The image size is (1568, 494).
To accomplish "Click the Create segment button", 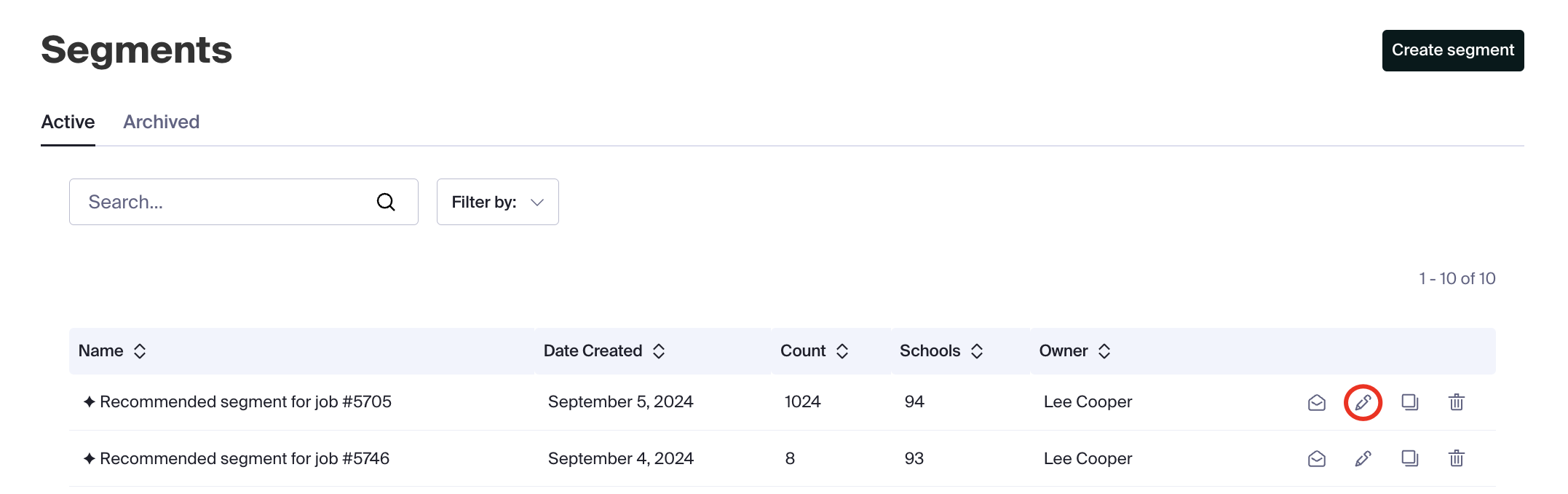I will [x=1453, y=50].
